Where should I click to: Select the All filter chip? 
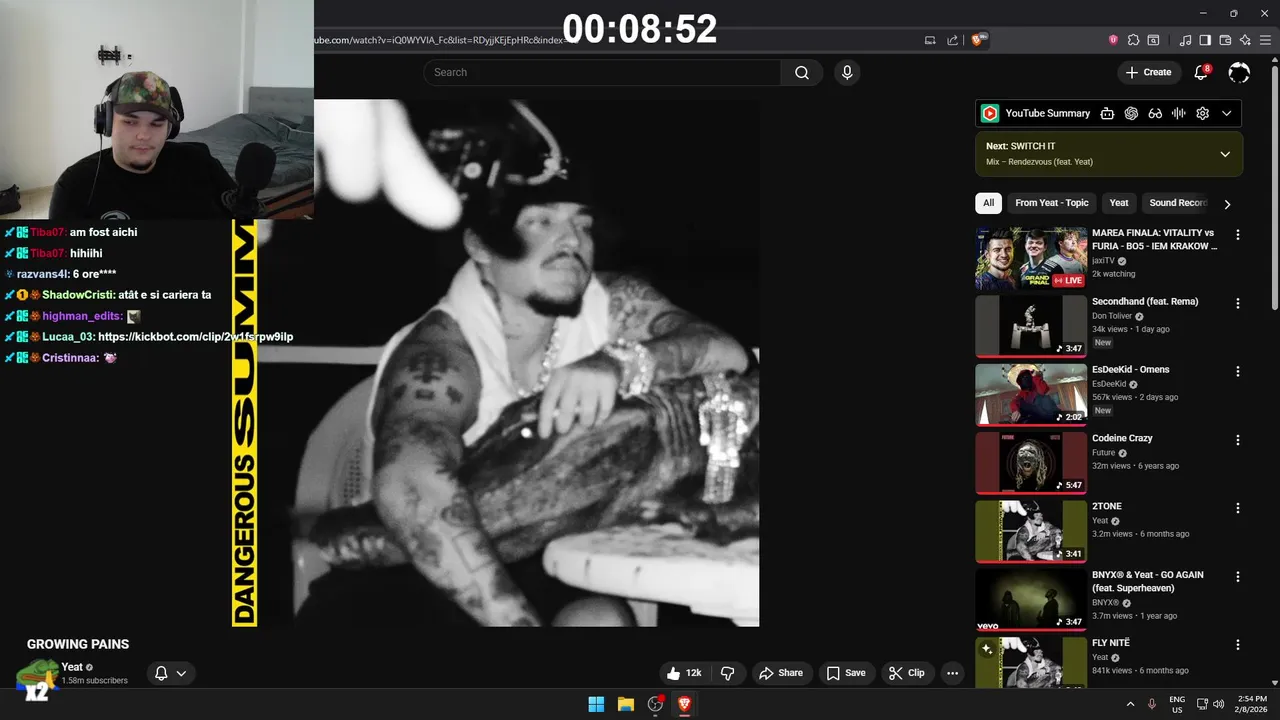pos(988,203)
